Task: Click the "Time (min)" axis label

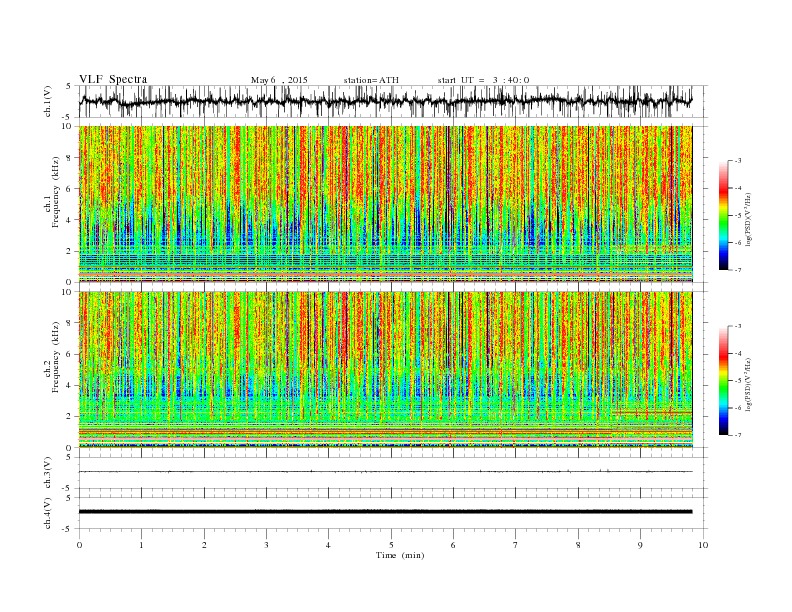Action: click(400, 555)
